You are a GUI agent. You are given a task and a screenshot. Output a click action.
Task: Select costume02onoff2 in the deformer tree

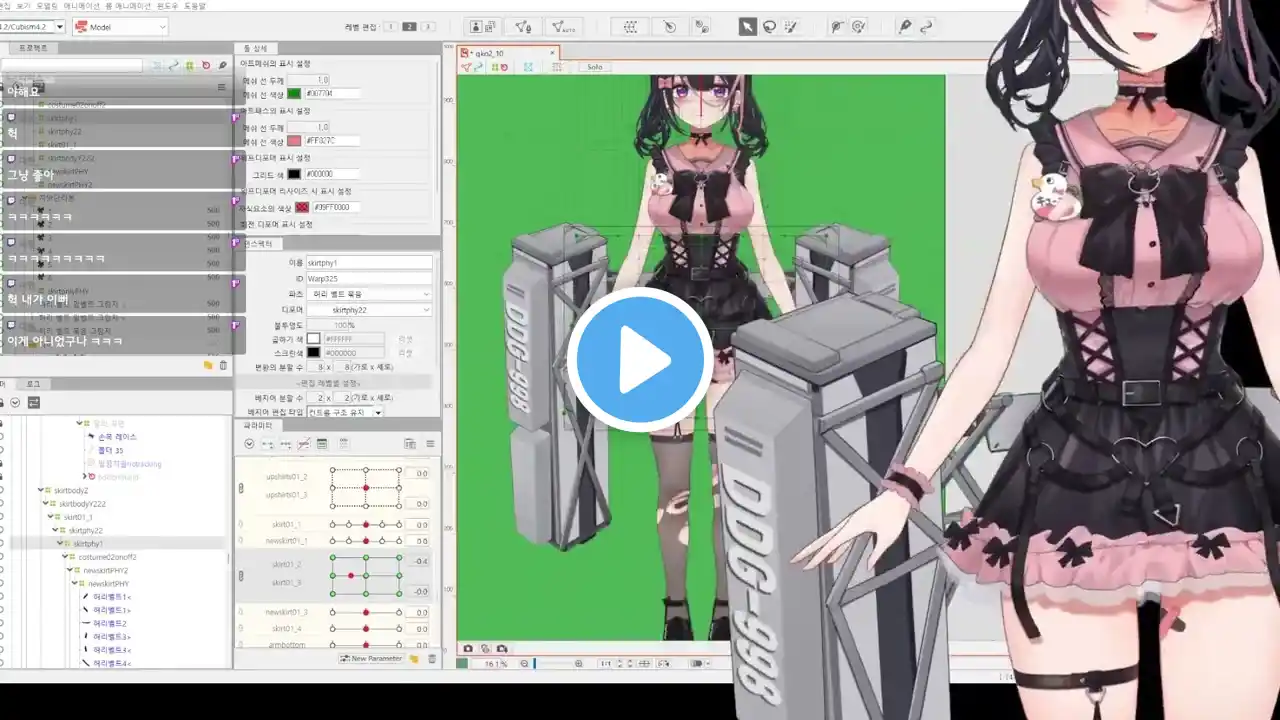click(107, 556)
